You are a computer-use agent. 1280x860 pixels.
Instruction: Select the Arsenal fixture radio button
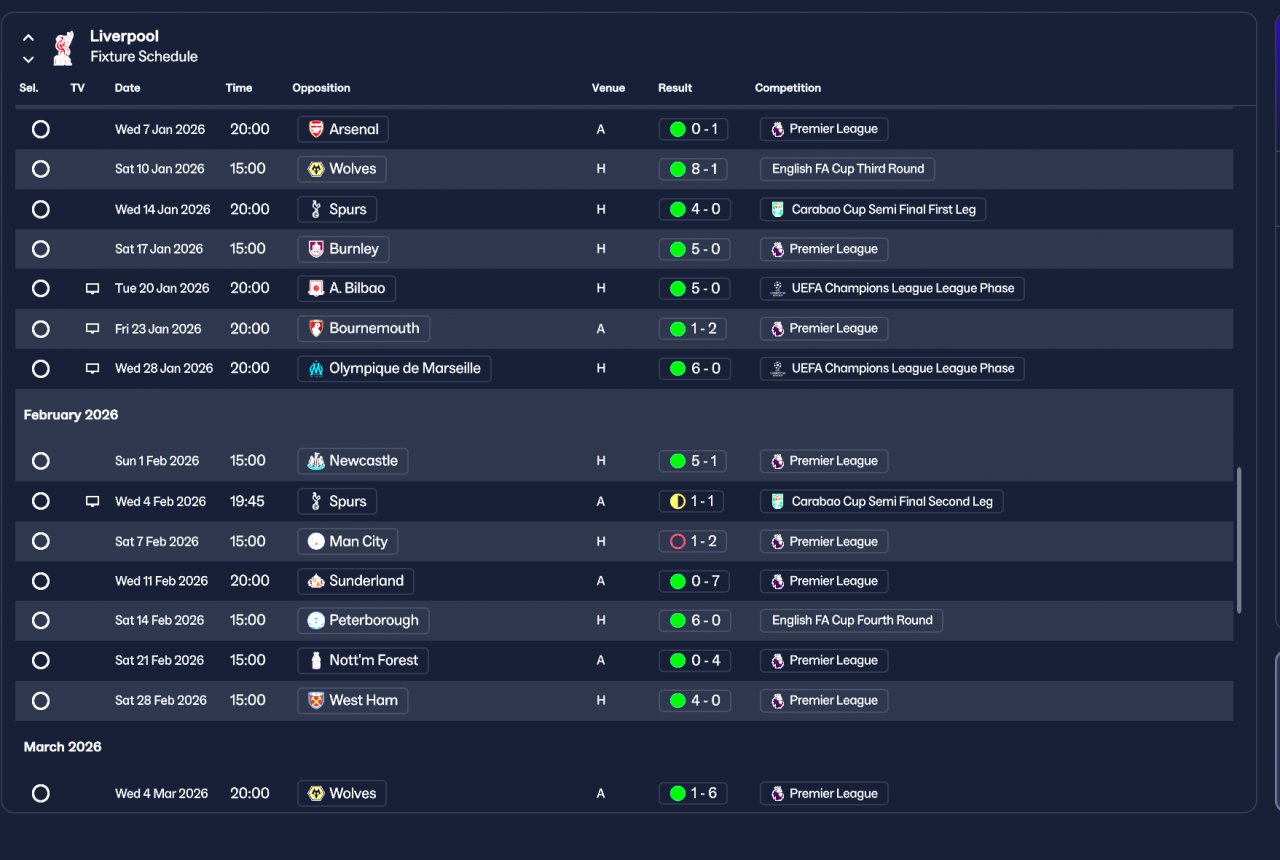point(41,129)
